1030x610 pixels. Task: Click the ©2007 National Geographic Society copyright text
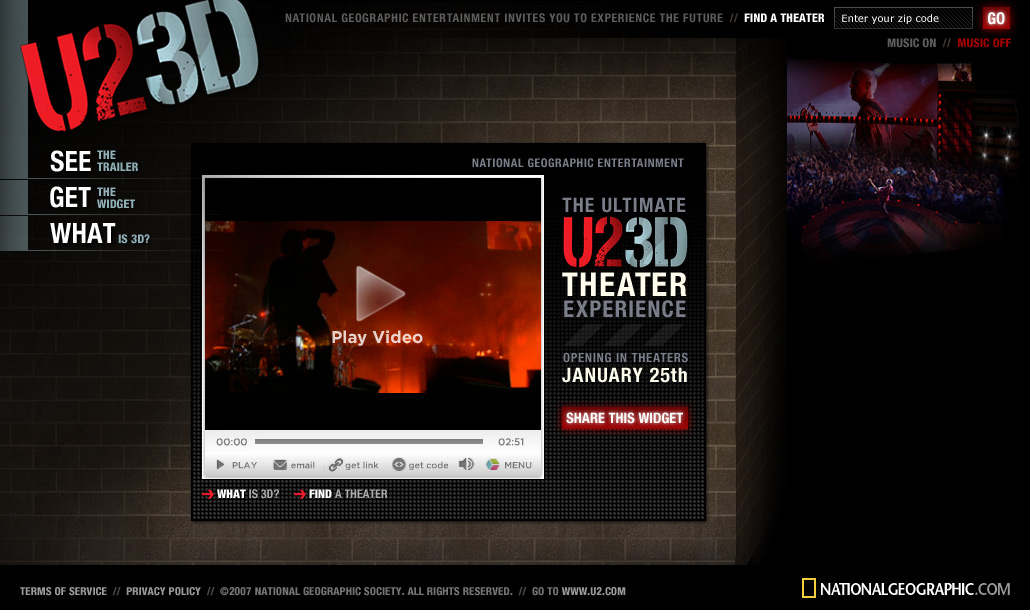point(366,591)
